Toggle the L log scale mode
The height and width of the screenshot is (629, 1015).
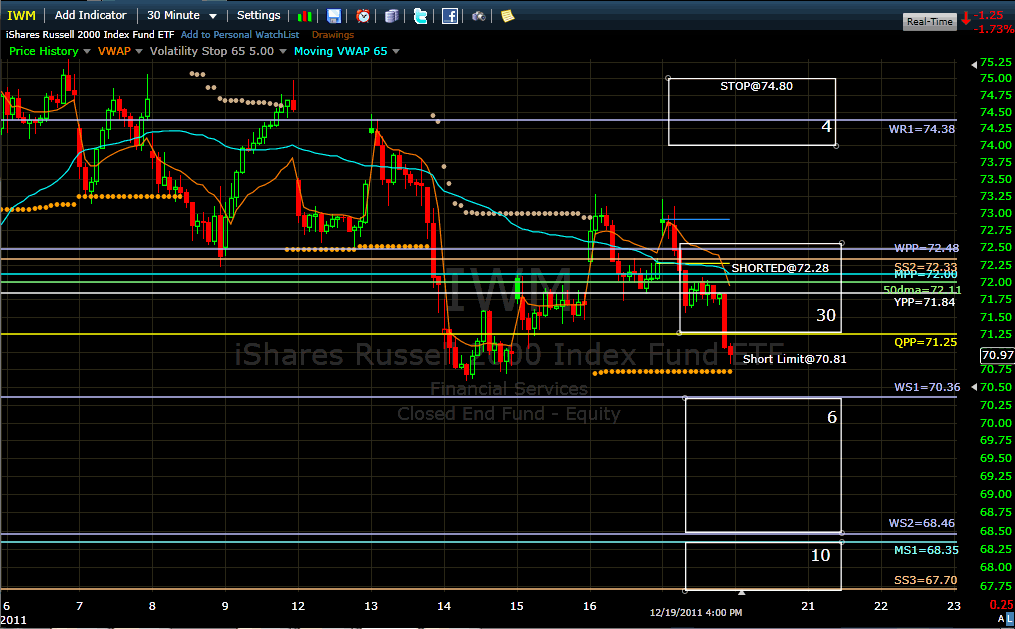pyautogui.click(x=1010, y=620)
